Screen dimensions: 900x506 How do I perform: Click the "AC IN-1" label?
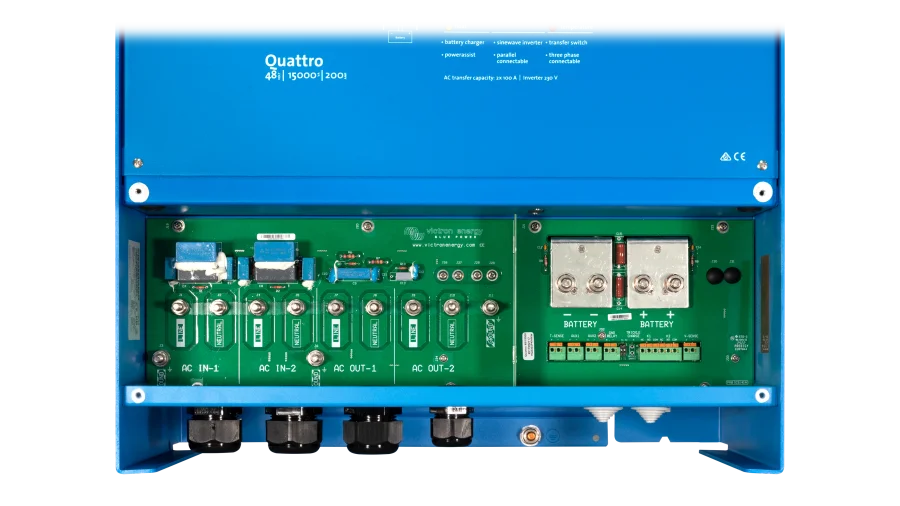click(200, 368)
